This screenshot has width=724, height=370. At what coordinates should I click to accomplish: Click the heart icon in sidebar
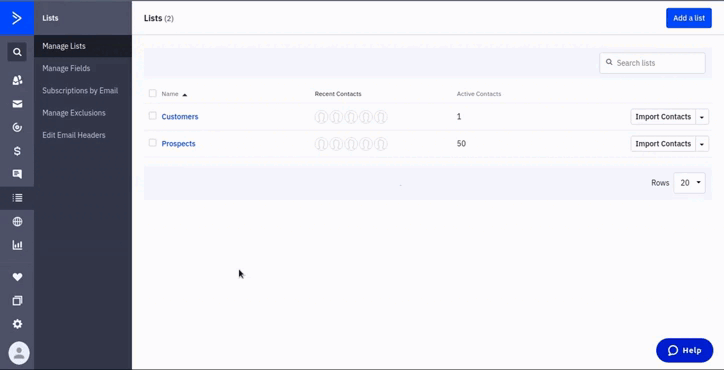click(17, 277)
